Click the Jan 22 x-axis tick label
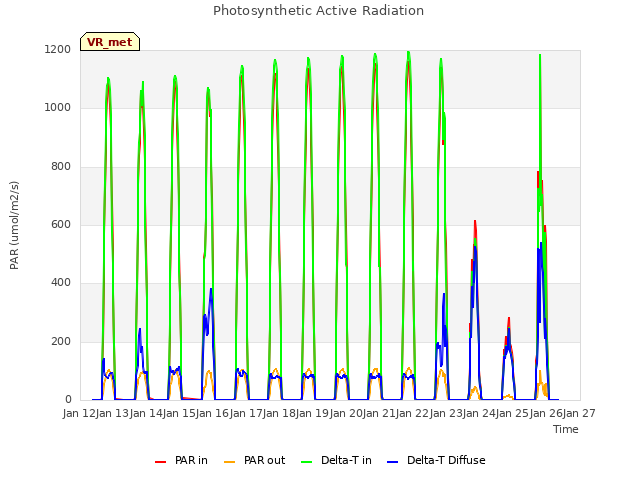 coord(413,413)
